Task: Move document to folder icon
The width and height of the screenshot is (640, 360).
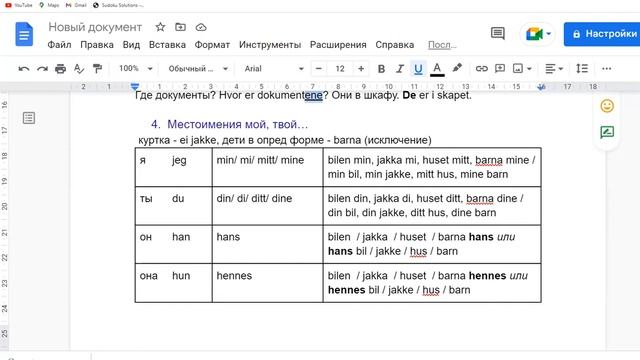Action: coord(180,27)
